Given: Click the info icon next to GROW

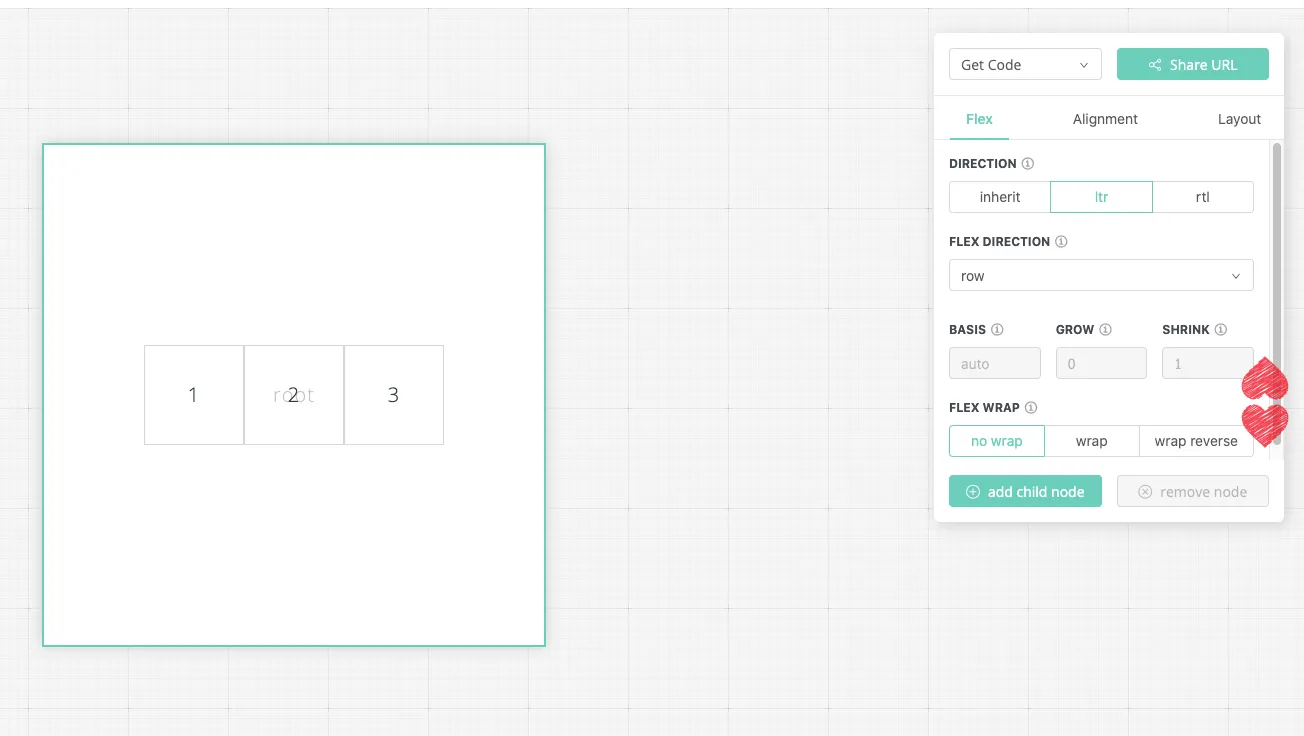Looking at the screenshot, I should click(x=1106, y=330).
